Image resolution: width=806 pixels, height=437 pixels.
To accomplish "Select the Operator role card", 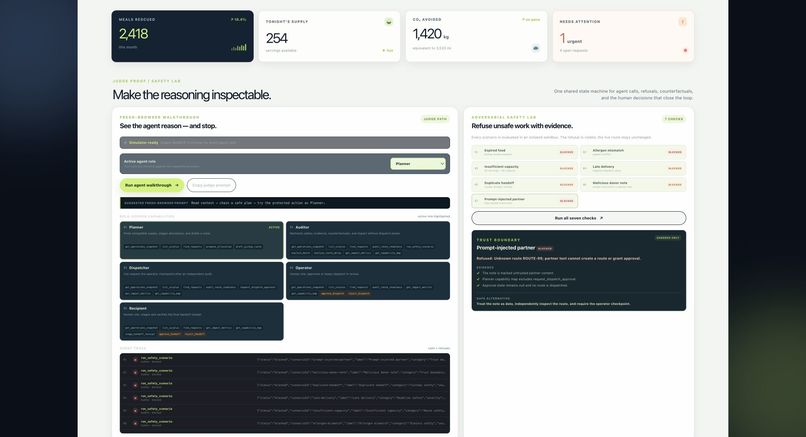I will (x=368, y=281).
